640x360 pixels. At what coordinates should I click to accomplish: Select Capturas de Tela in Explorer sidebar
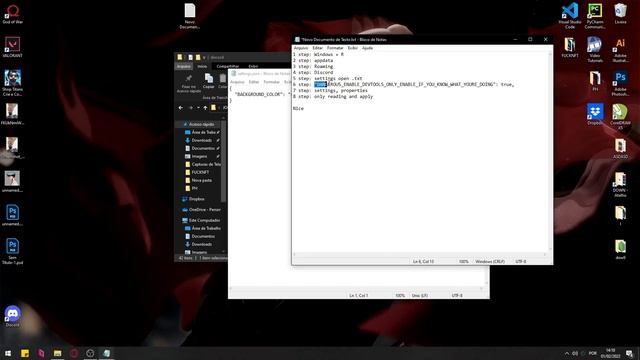206,164
